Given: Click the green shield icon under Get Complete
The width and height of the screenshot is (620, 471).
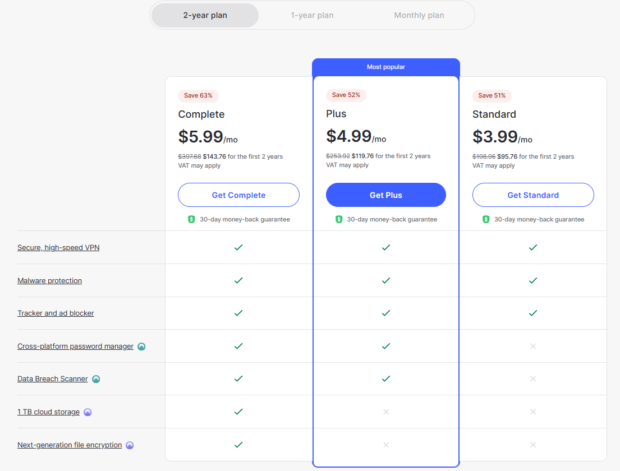Looking at the screenshot, I should [x=191, y=219].
